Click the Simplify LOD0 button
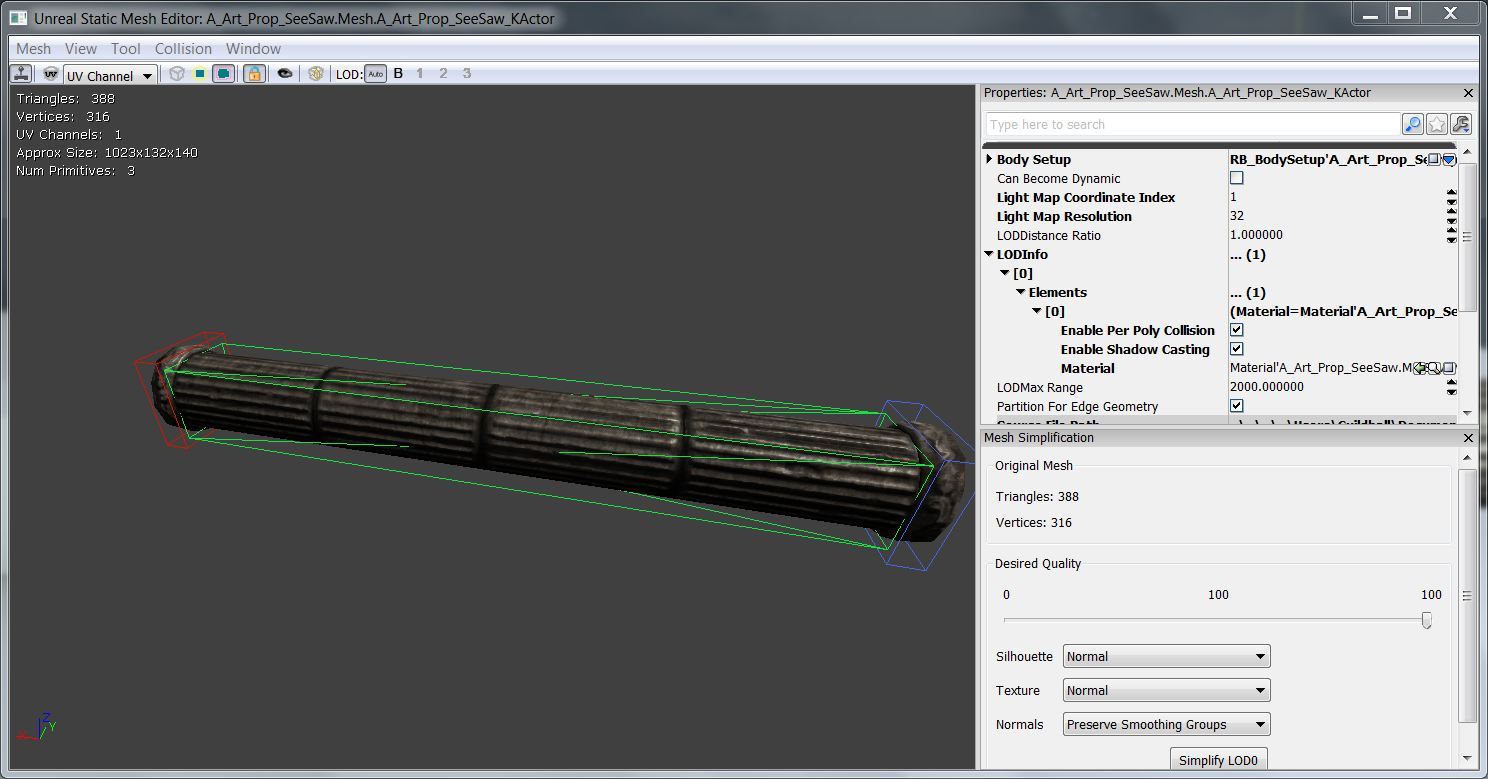The width and height of the screenshot is (1488, 779). [1217, 760]
